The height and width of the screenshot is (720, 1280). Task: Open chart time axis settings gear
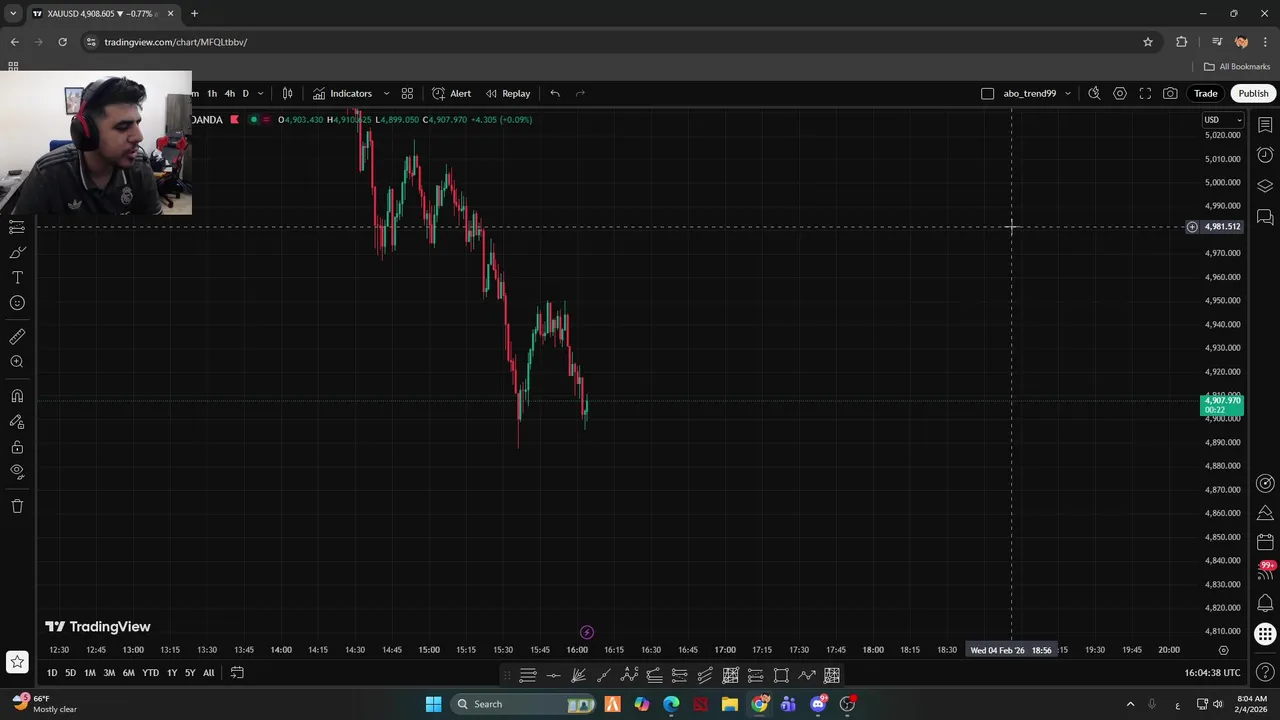(x=1223, y=650)
